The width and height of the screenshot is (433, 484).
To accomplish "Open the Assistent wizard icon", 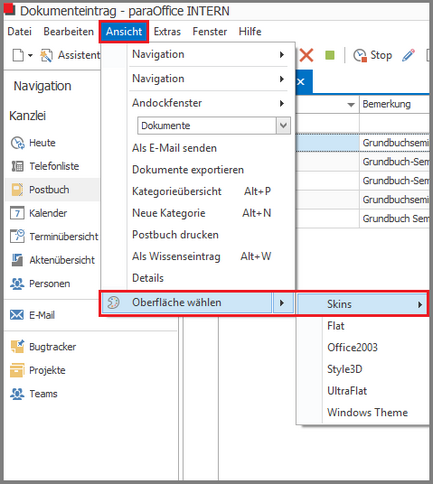I will (46, 55).
